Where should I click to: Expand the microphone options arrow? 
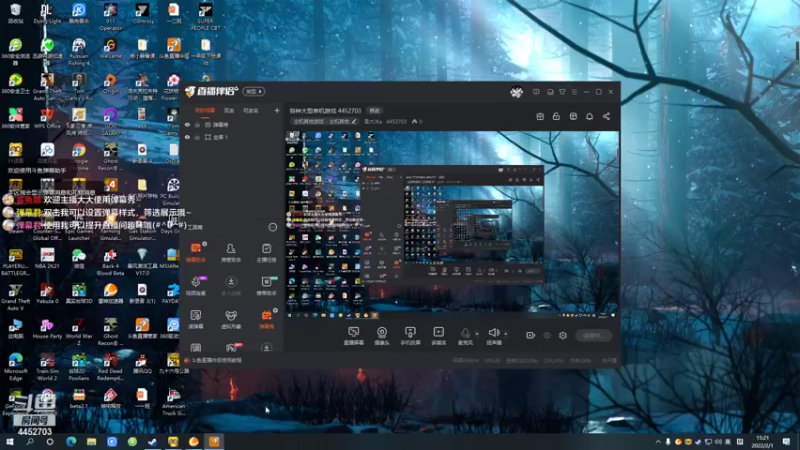click(x=477, y=334)
